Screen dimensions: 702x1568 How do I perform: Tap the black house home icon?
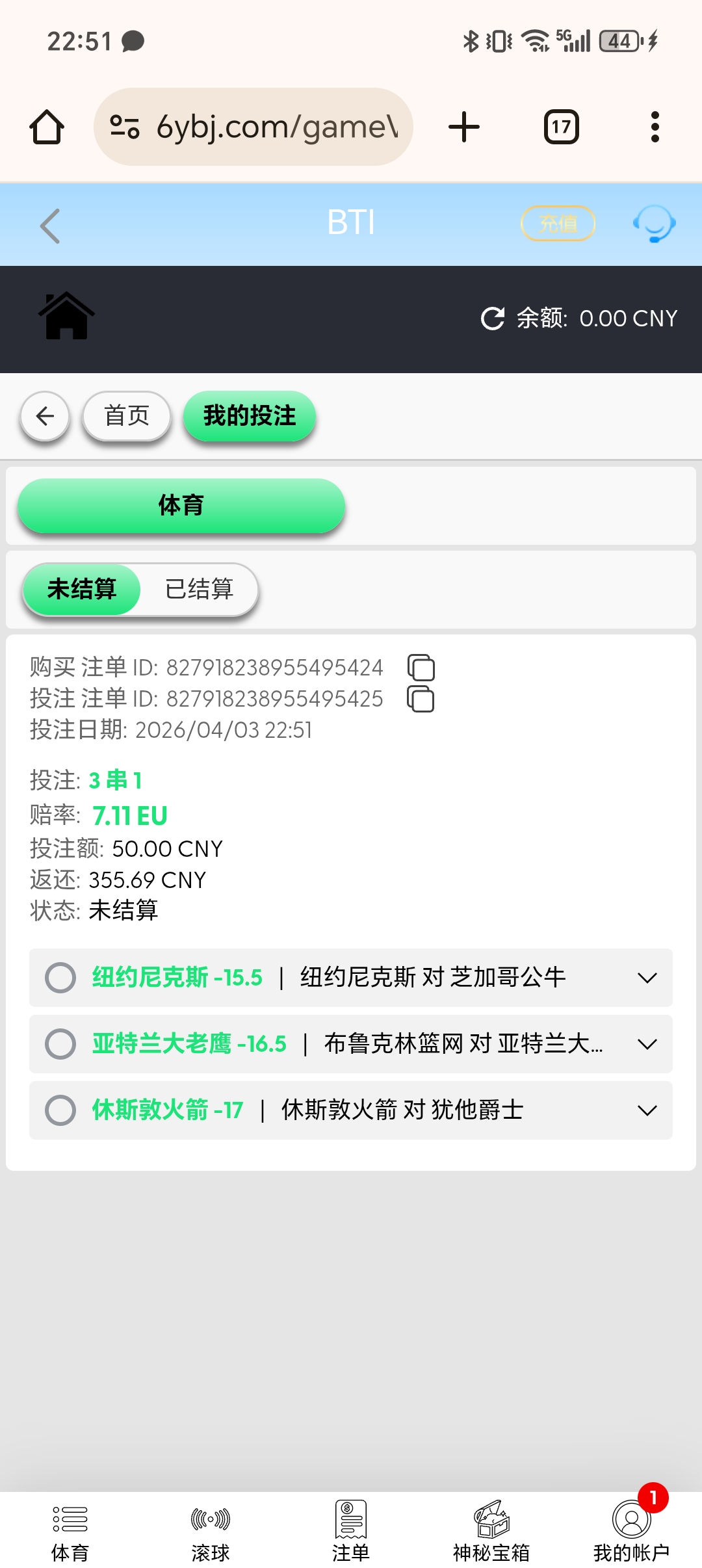click(66, 317)
